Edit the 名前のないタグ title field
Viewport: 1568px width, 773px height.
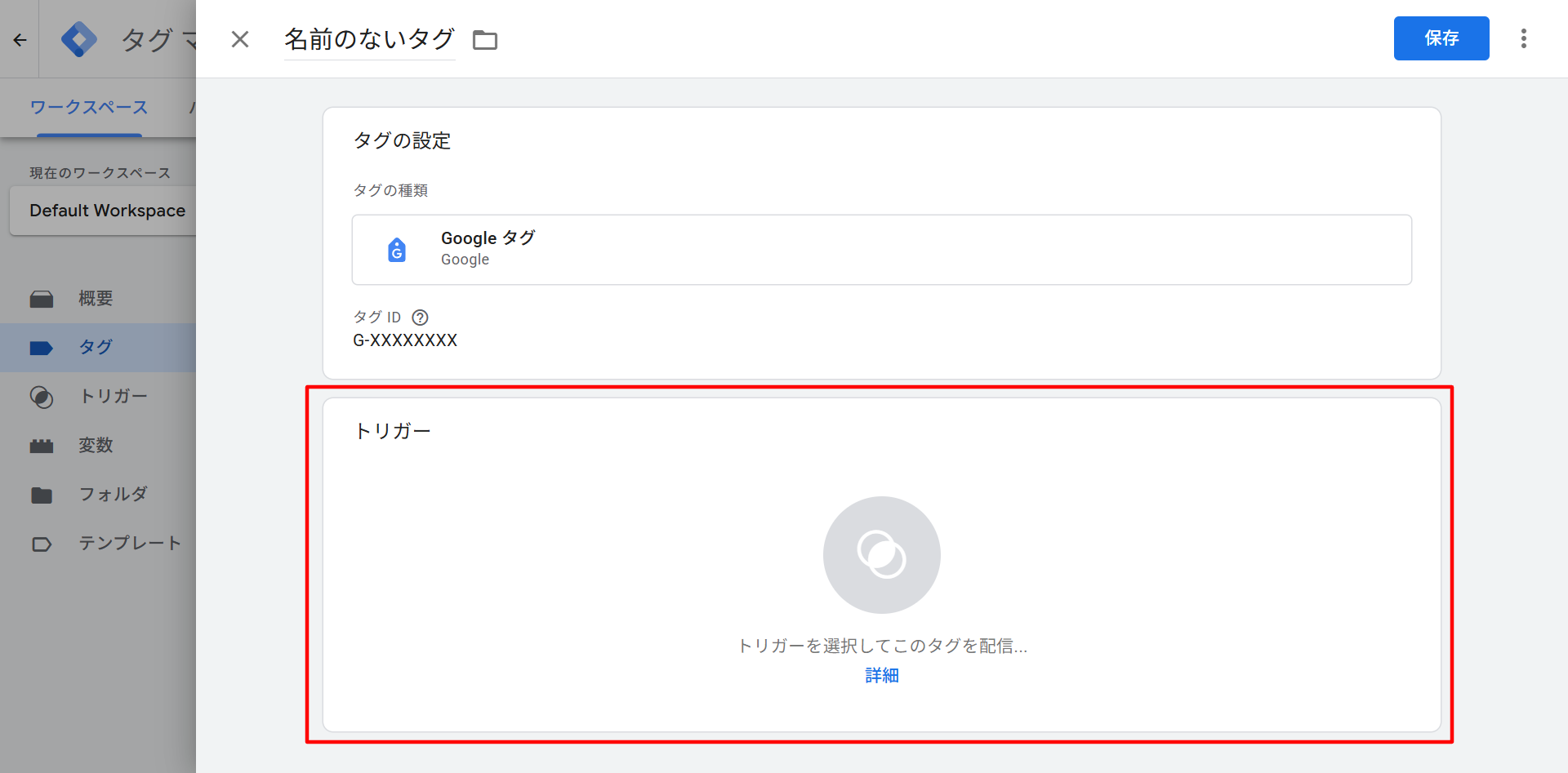[369, 39]
